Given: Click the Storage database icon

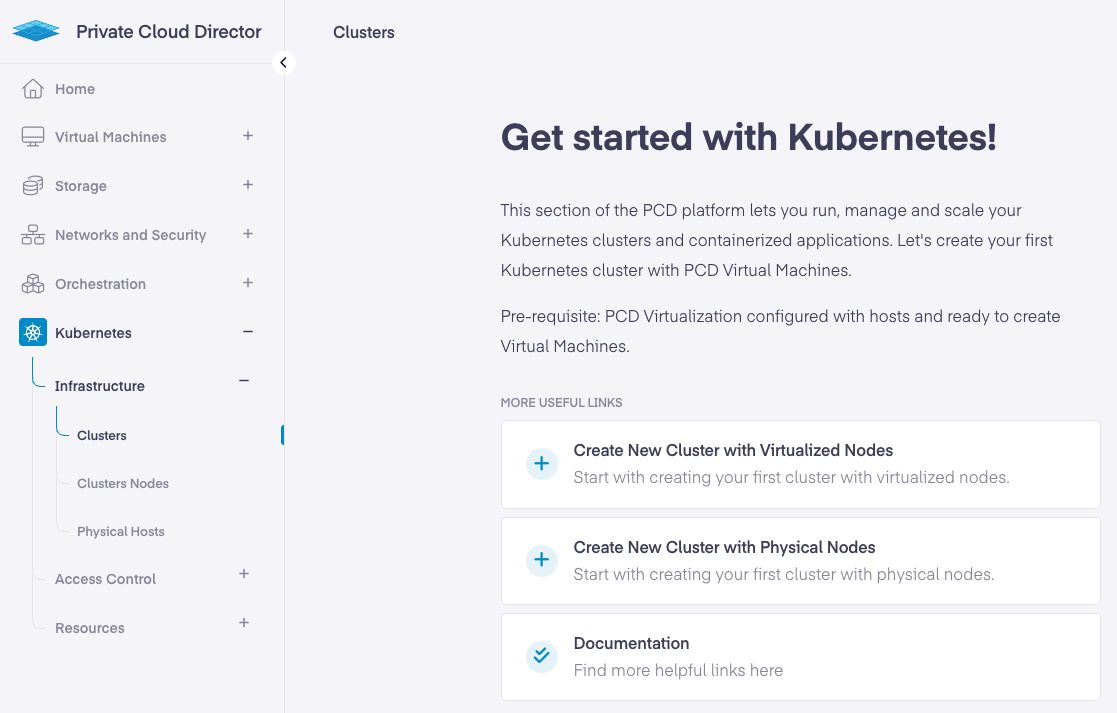Looking at the screenshot, I should click(33, 186).
